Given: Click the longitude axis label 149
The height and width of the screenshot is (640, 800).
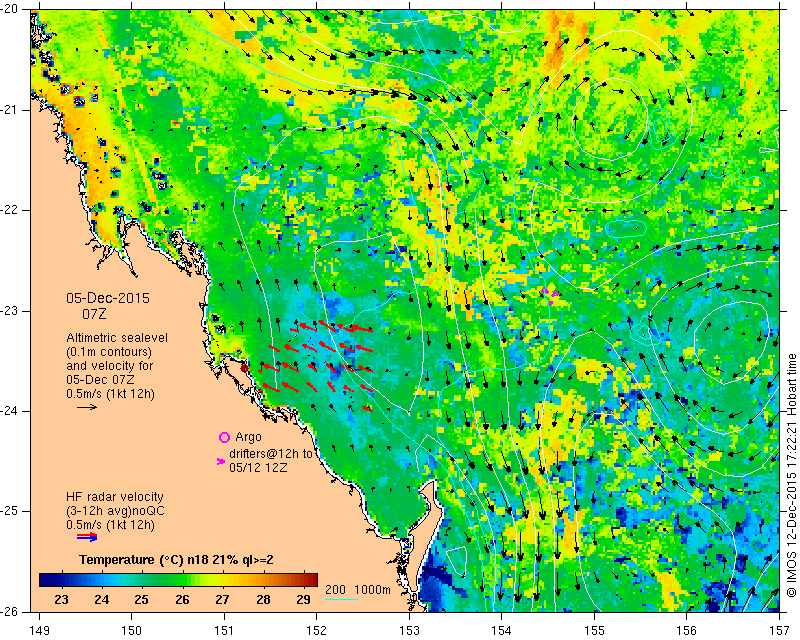Looking at the screenshot, I should [40, 631].
